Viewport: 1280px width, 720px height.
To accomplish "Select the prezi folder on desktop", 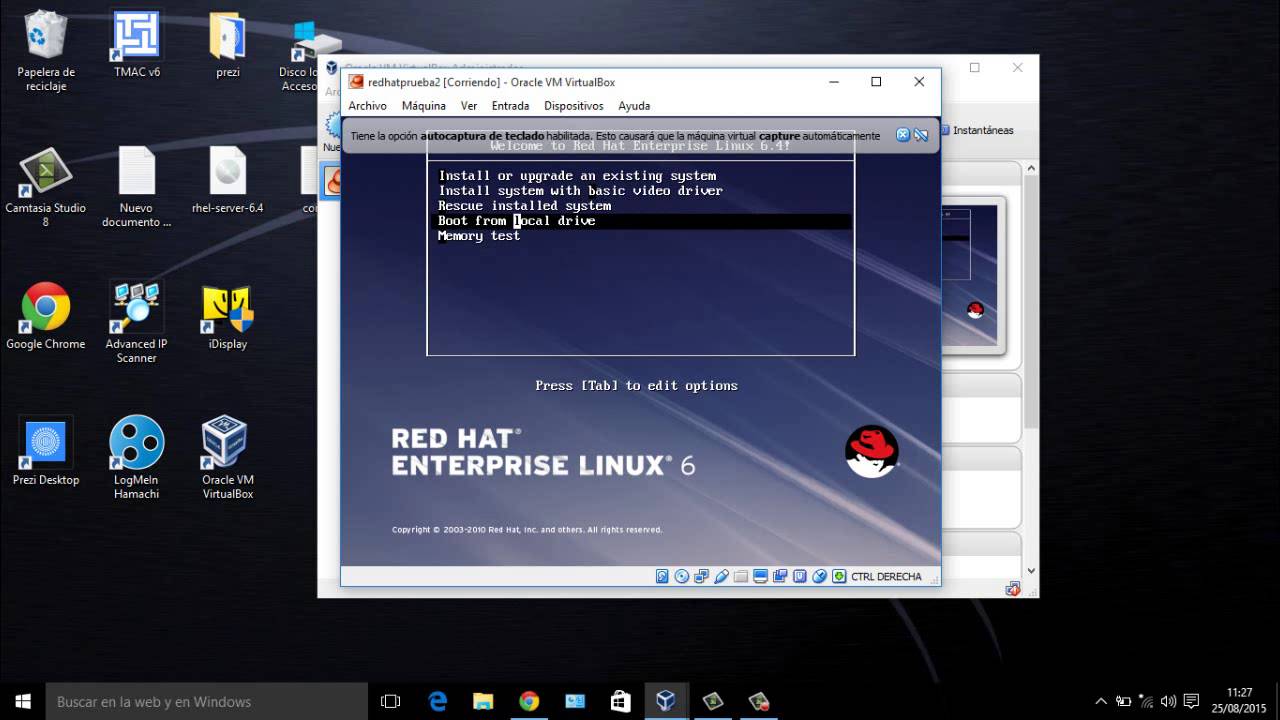I will [x=228, y=45].
